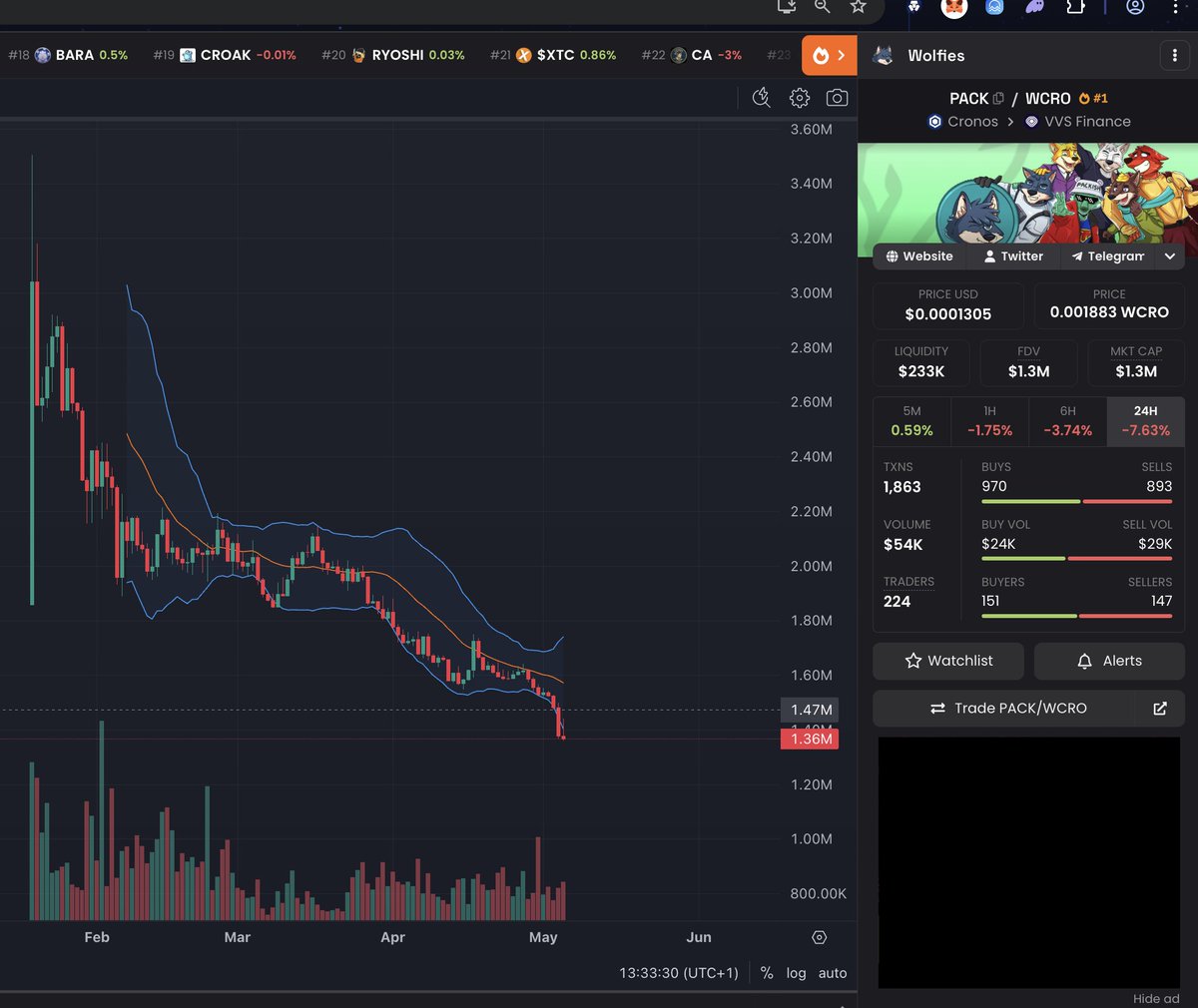The height and width of the screenshot is (1008, 1198).
Task: Toggle percent scale on chart
Action: click(767, 973)
